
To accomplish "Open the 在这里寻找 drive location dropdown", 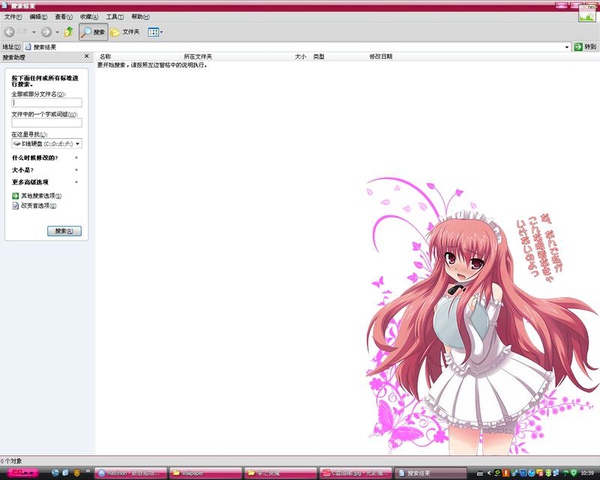I will point(47,144).
